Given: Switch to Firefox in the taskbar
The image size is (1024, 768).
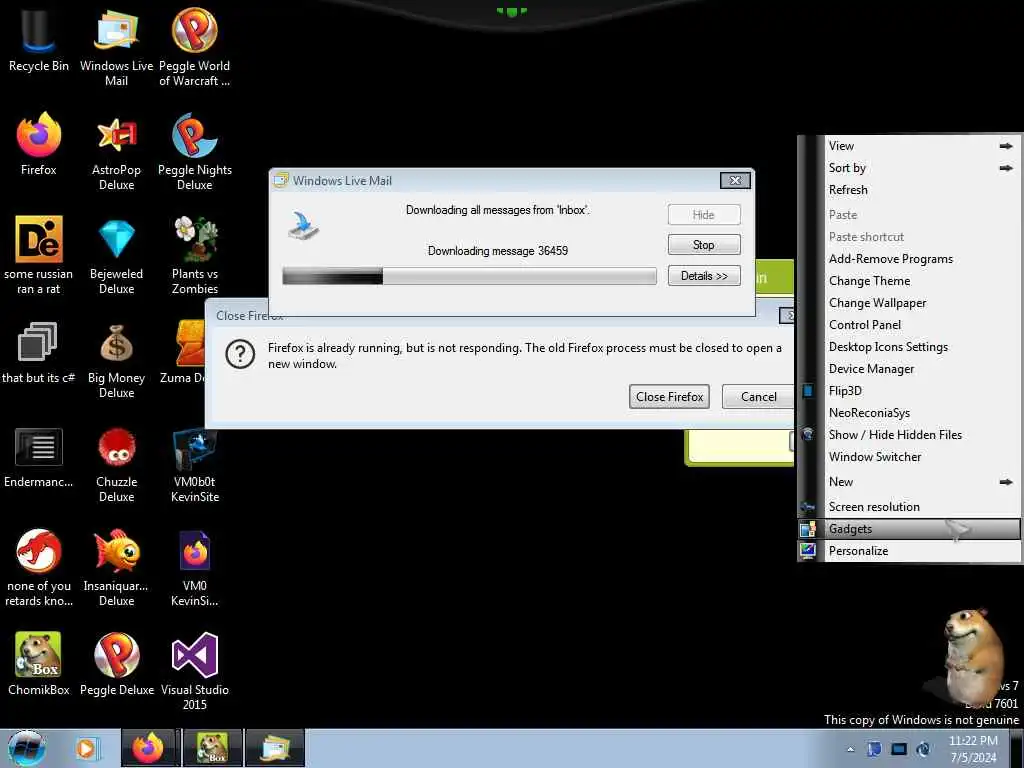Looking at the screenshot, I should coord(148,748).
